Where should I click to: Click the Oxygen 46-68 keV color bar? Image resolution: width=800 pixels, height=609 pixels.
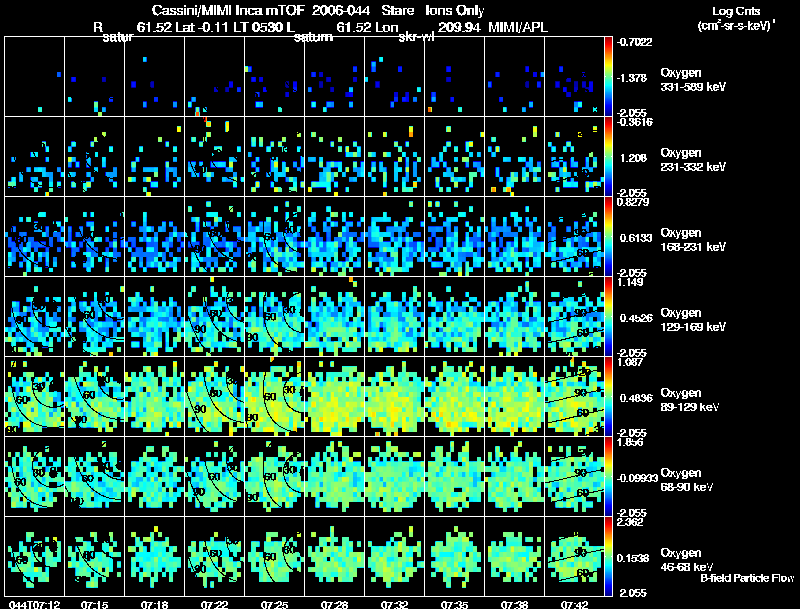tap(608, 556)
